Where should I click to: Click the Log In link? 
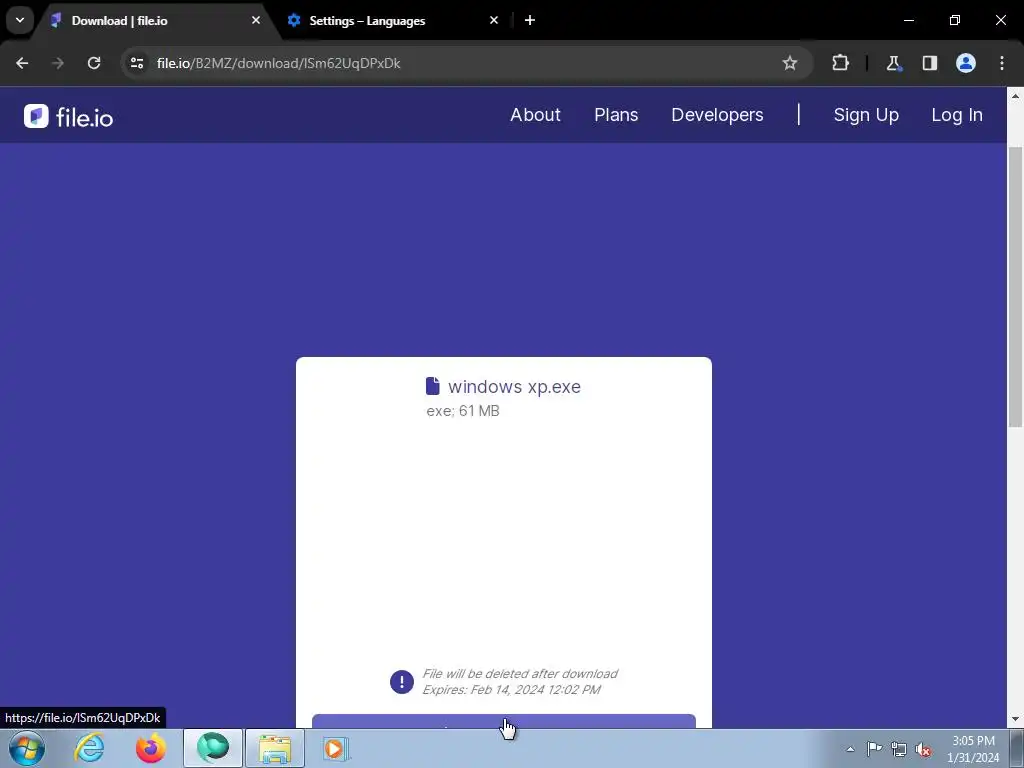point(957,115)
